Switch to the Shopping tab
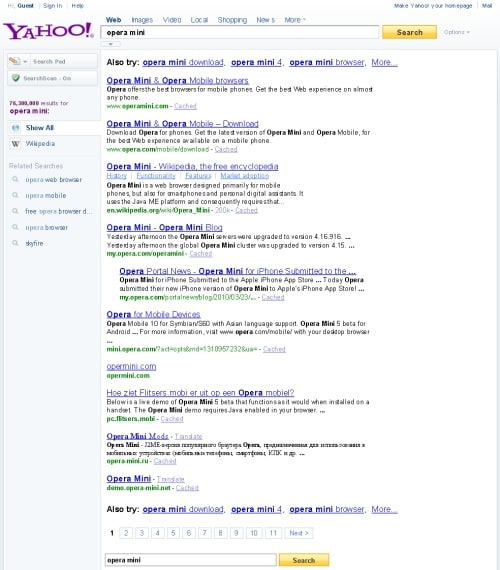500x570 pixels. point(232,20)
